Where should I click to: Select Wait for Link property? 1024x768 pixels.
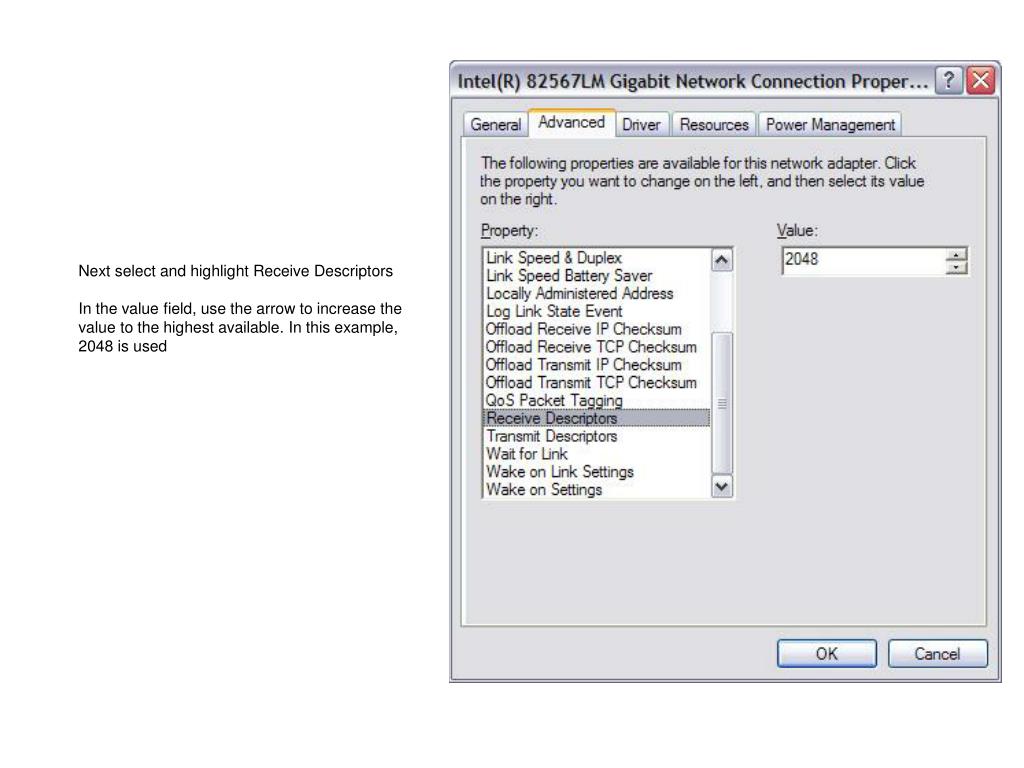pos(596,454)
